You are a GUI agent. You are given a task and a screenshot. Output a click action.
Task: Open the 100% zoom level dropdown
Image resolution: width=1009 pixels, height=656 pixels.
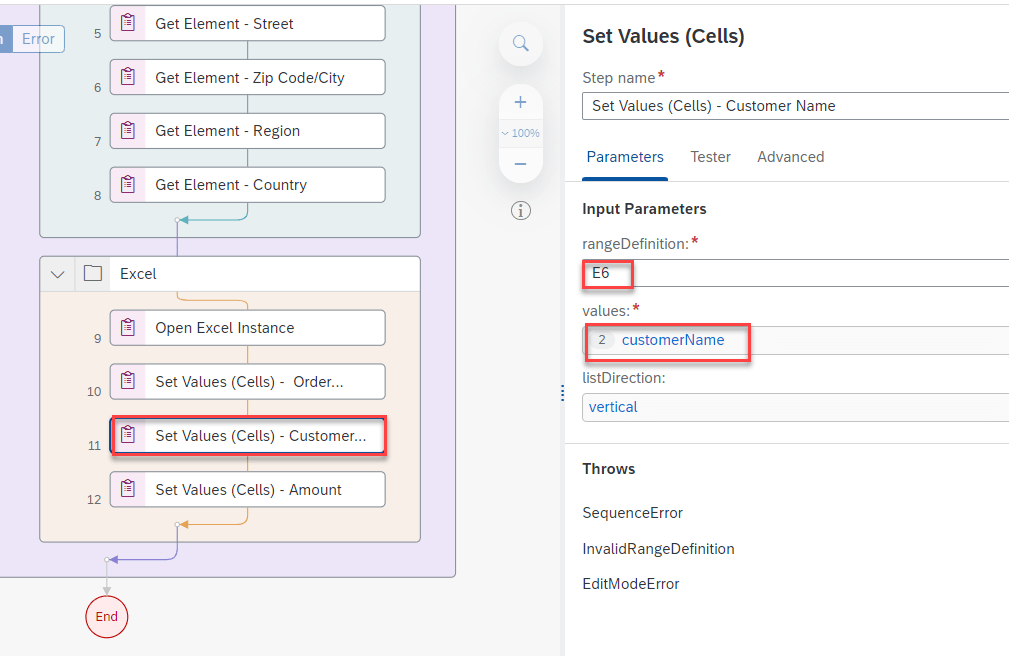(x=520, y=133)
